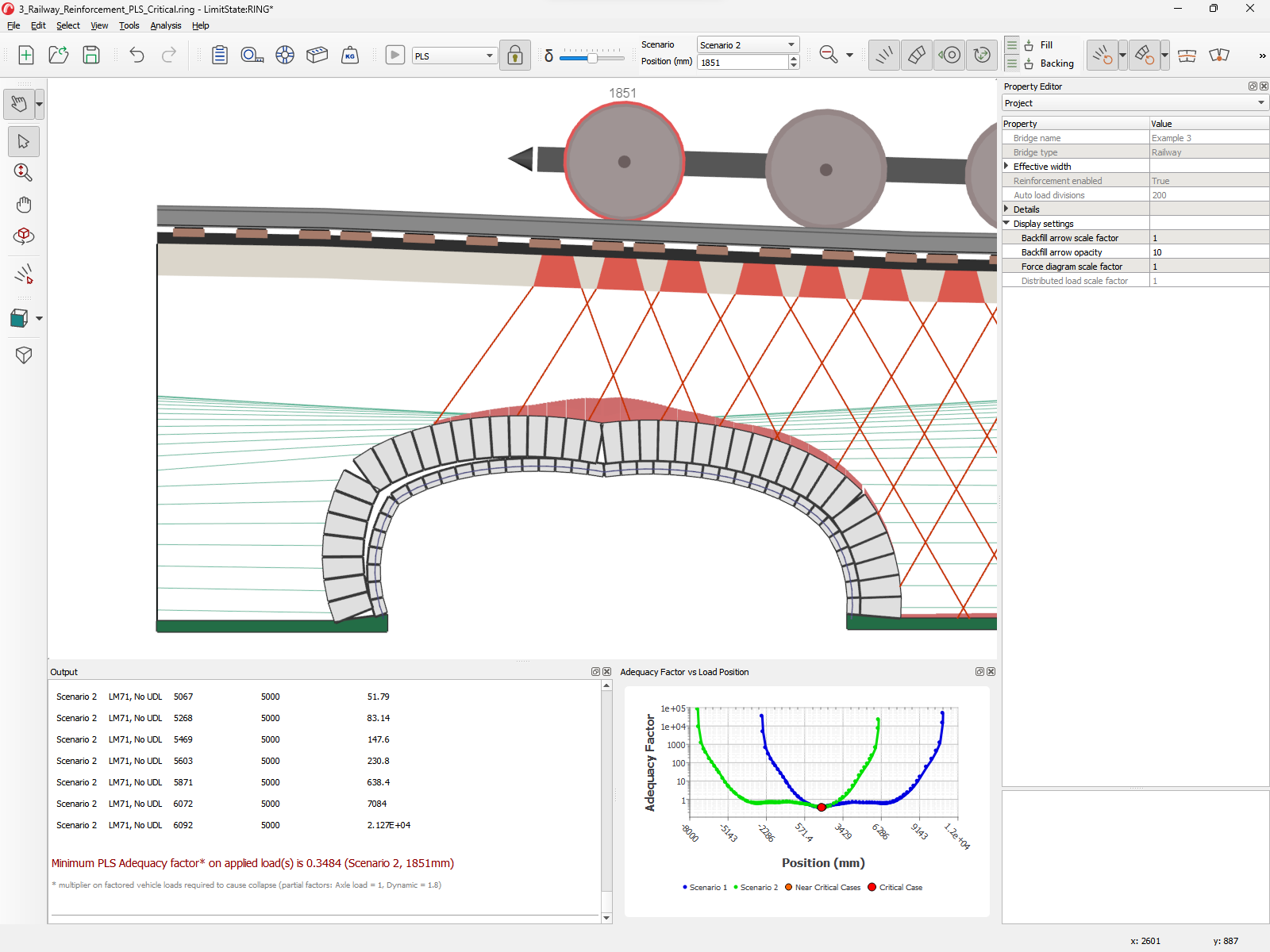
Task: Open the Tools menu
Action: 129,25
